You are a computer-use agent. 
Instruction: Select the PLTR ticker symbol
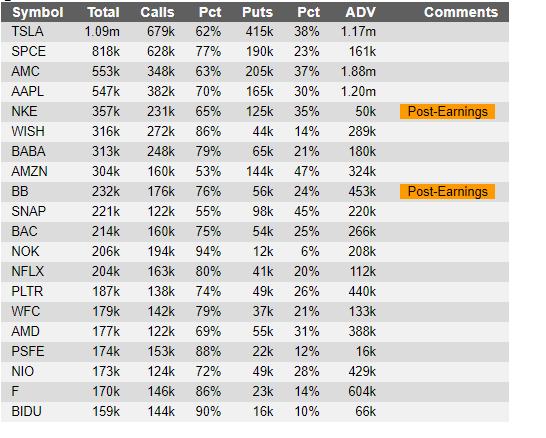click(x=27, y=291)
